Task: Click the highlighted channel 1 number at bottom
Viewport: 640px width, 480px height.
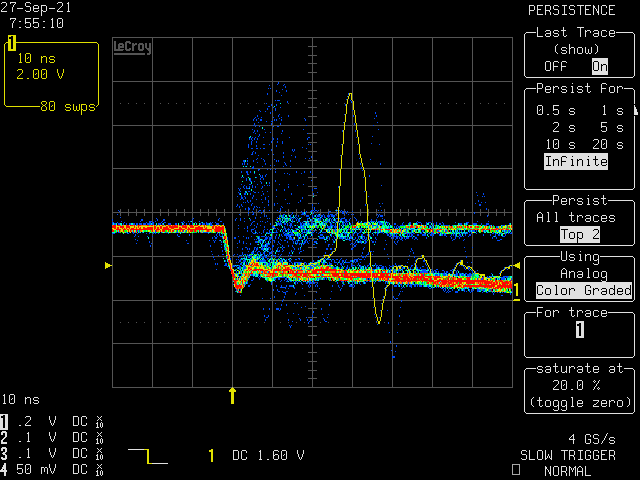Action: (5, 422)
